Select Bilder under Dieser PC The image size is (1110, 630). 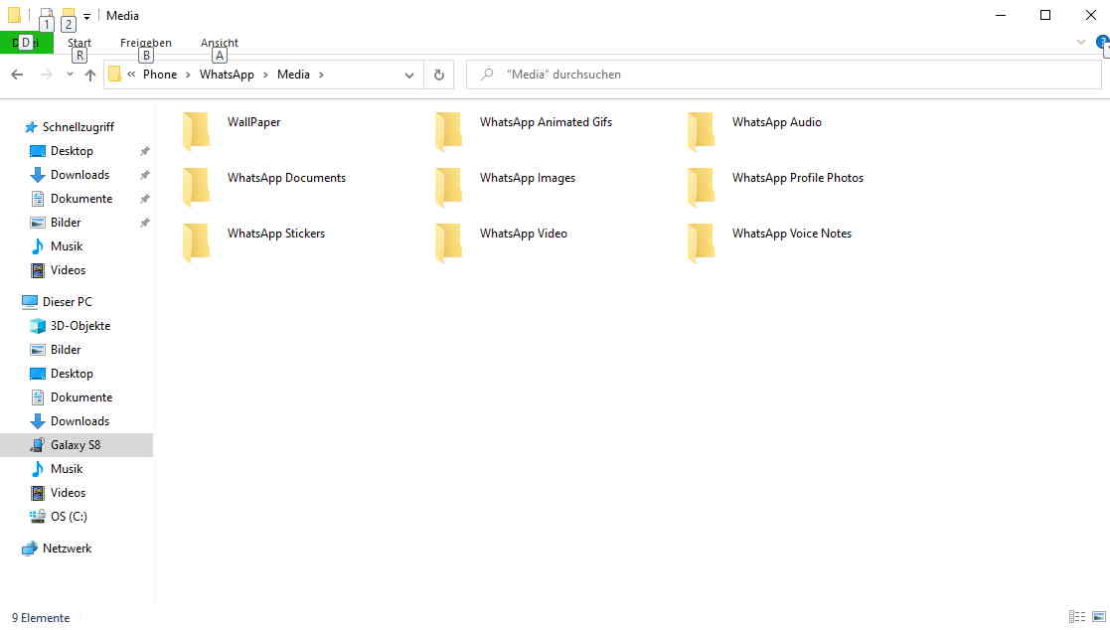[x=66, y=350]
